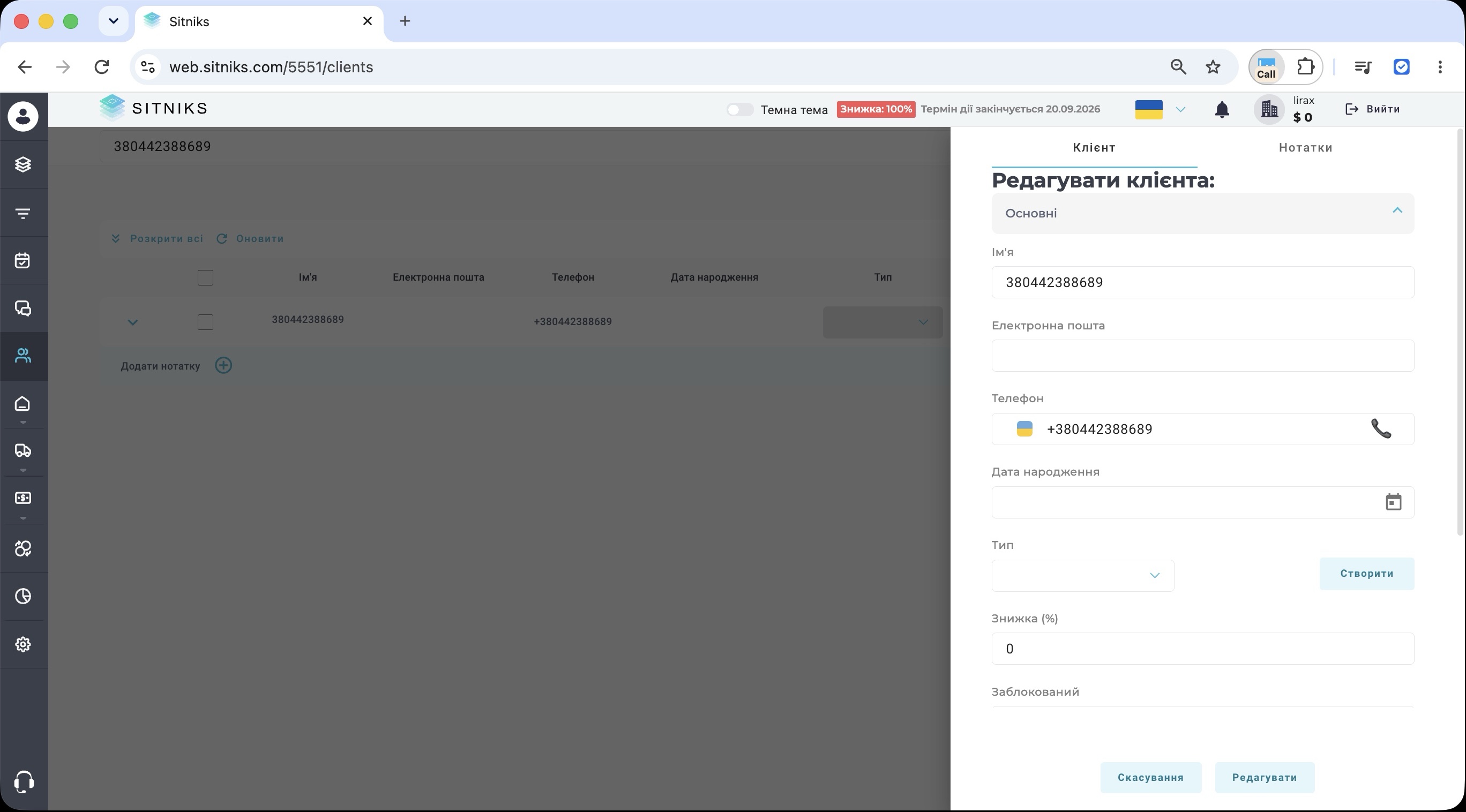Open a new browser tab

click(405, 21)
